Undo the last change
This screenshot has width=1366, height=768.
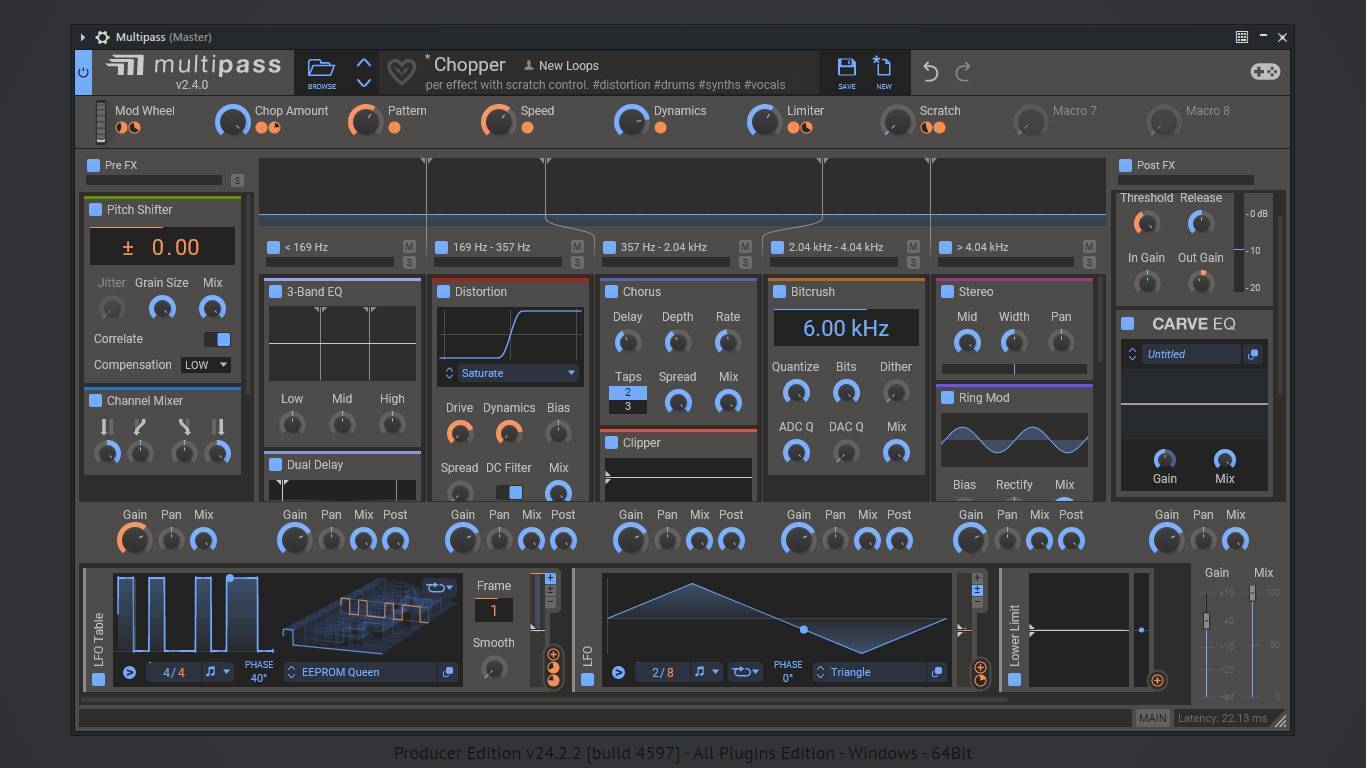[930, 72]
